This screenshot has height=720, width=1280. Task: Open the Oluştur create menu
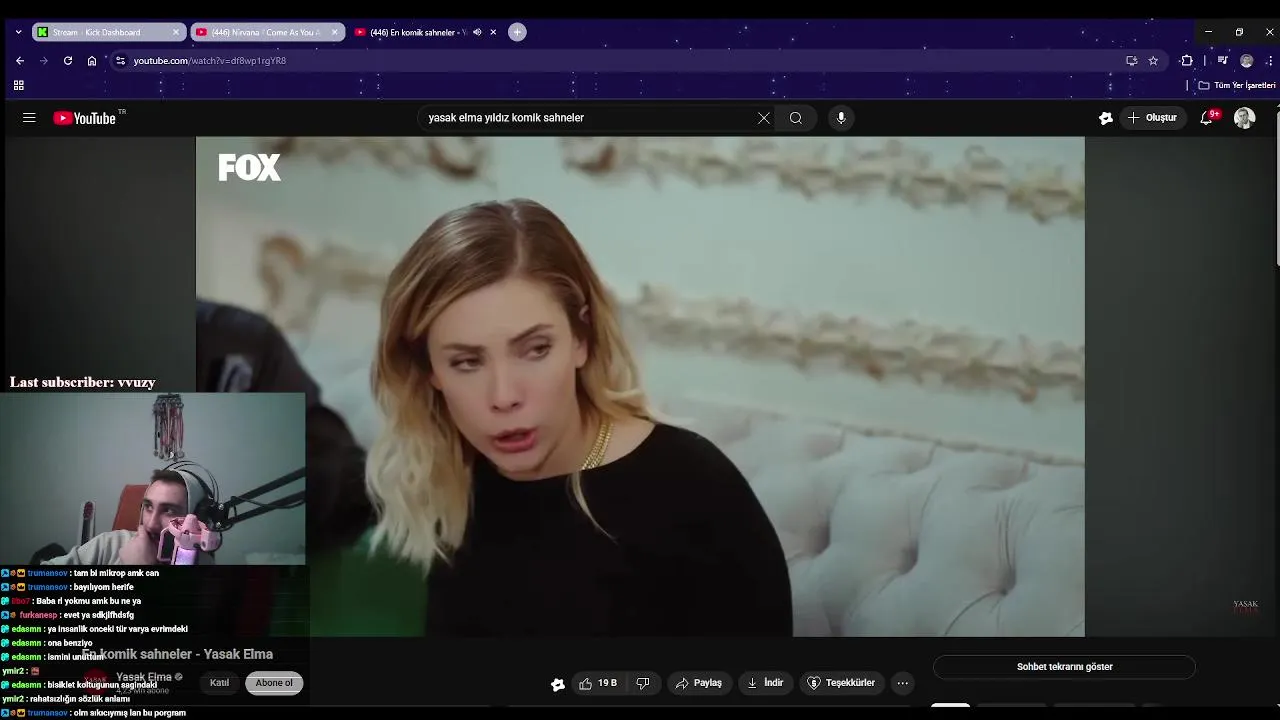click(x=1152, y=118)
